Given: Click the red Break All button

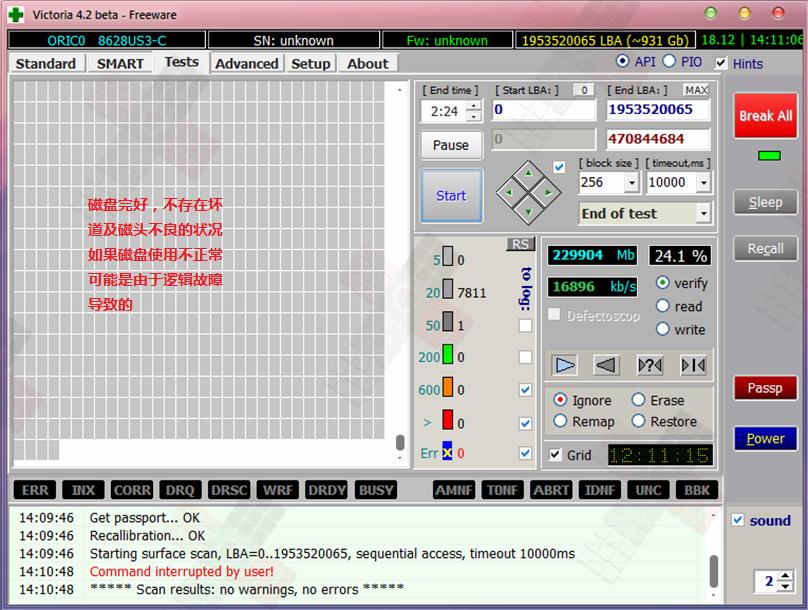Looking at the screenshot, I should click(x=765, y=116).
